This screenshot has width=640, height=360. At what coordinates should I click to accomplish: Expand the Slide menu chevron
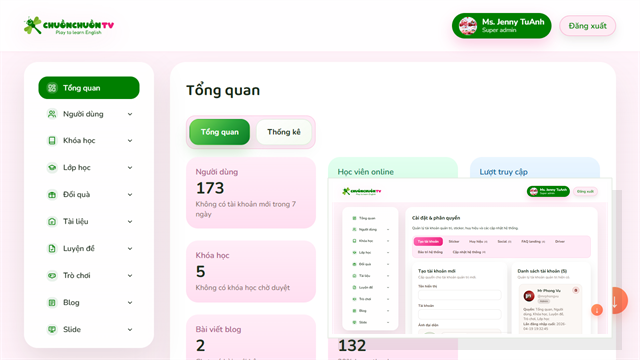130,329
